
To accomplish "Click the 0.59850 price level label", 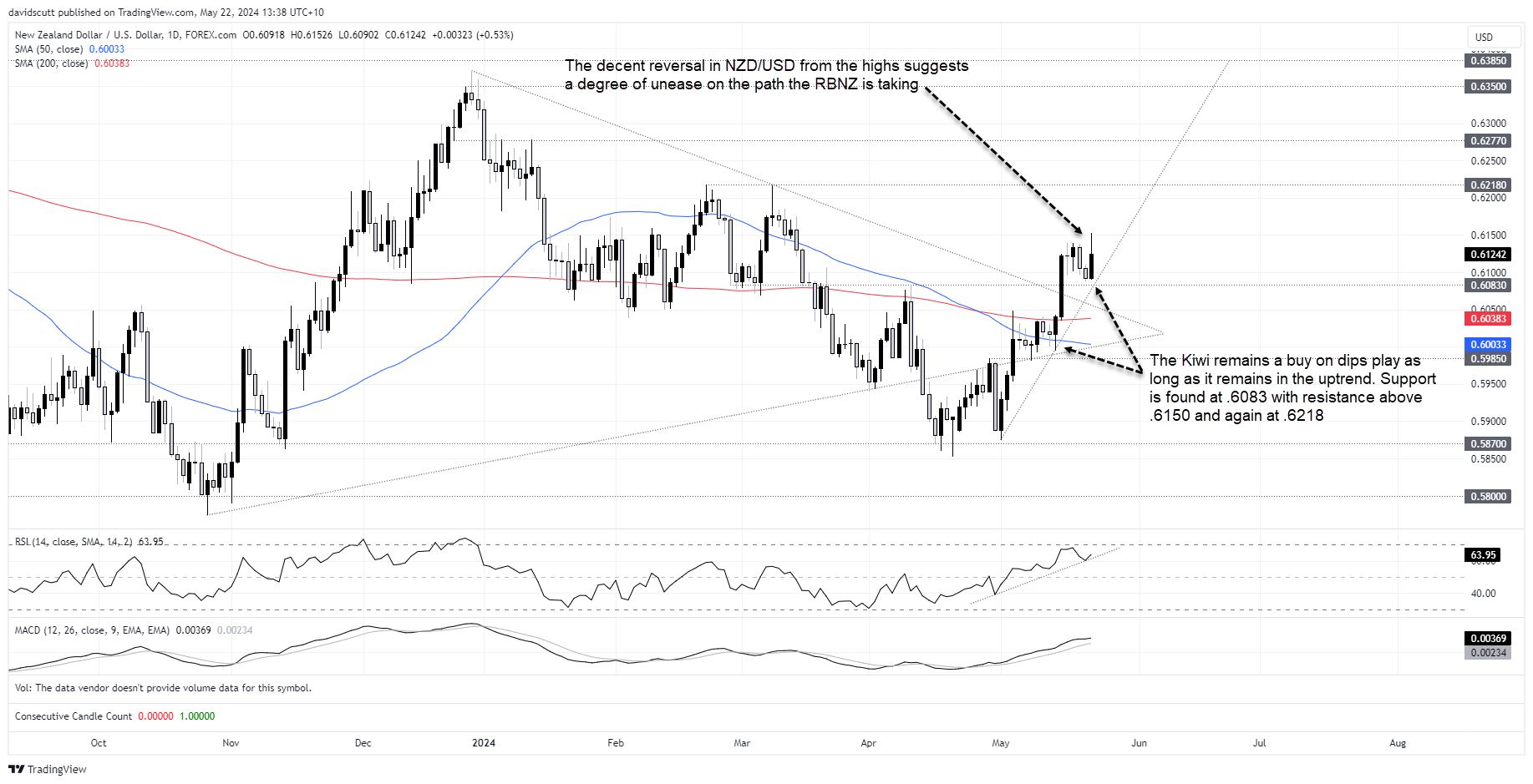I will coord(1488,359).
